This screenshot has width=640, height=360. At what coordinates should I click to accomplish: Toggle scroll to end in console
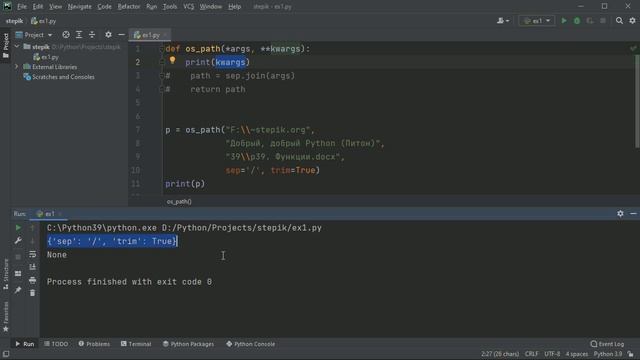[x=33, y=267]
